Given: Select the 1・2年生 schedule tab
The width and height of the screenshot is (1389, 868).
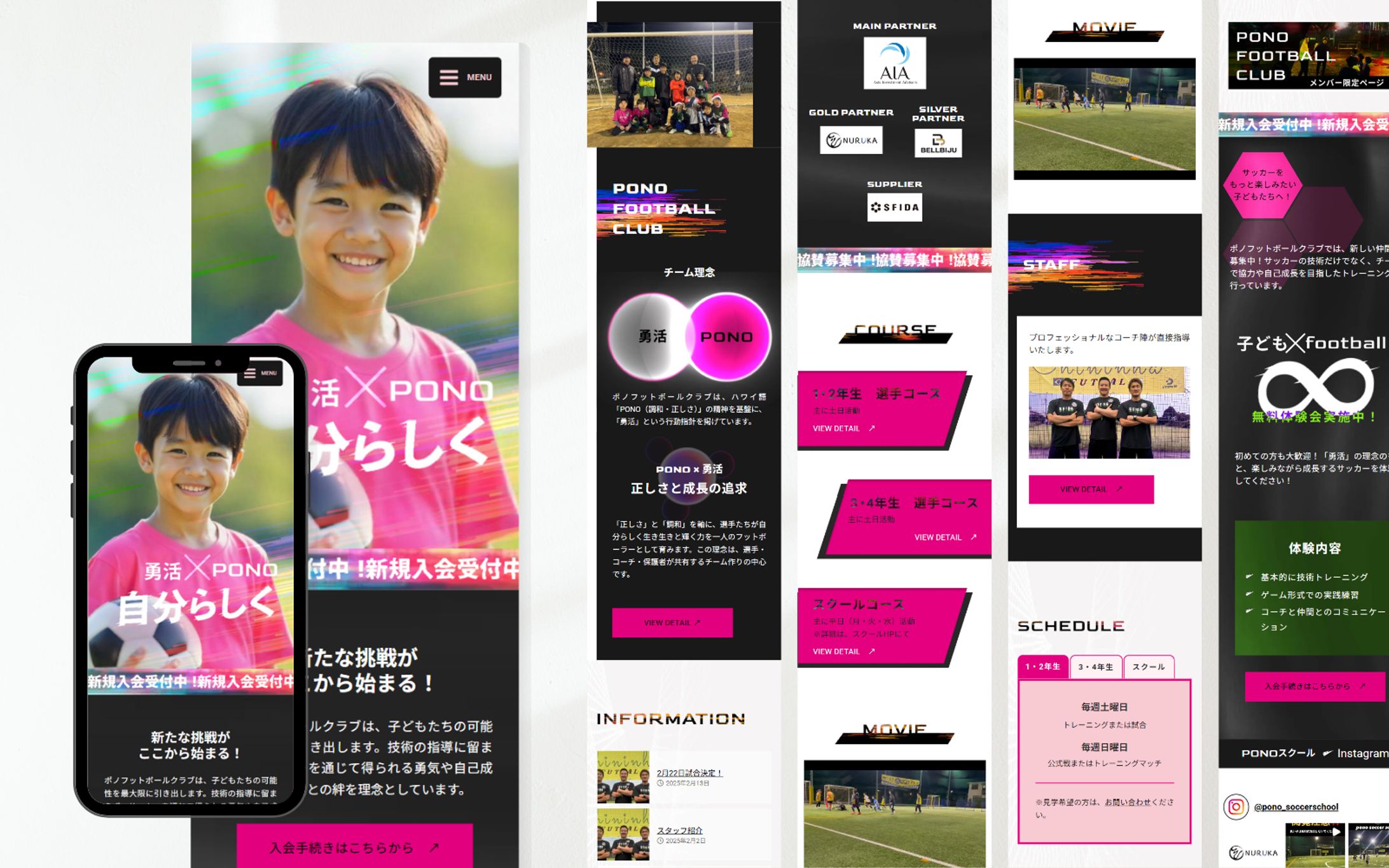Looking at the screenshot, I should [1042, 666].
